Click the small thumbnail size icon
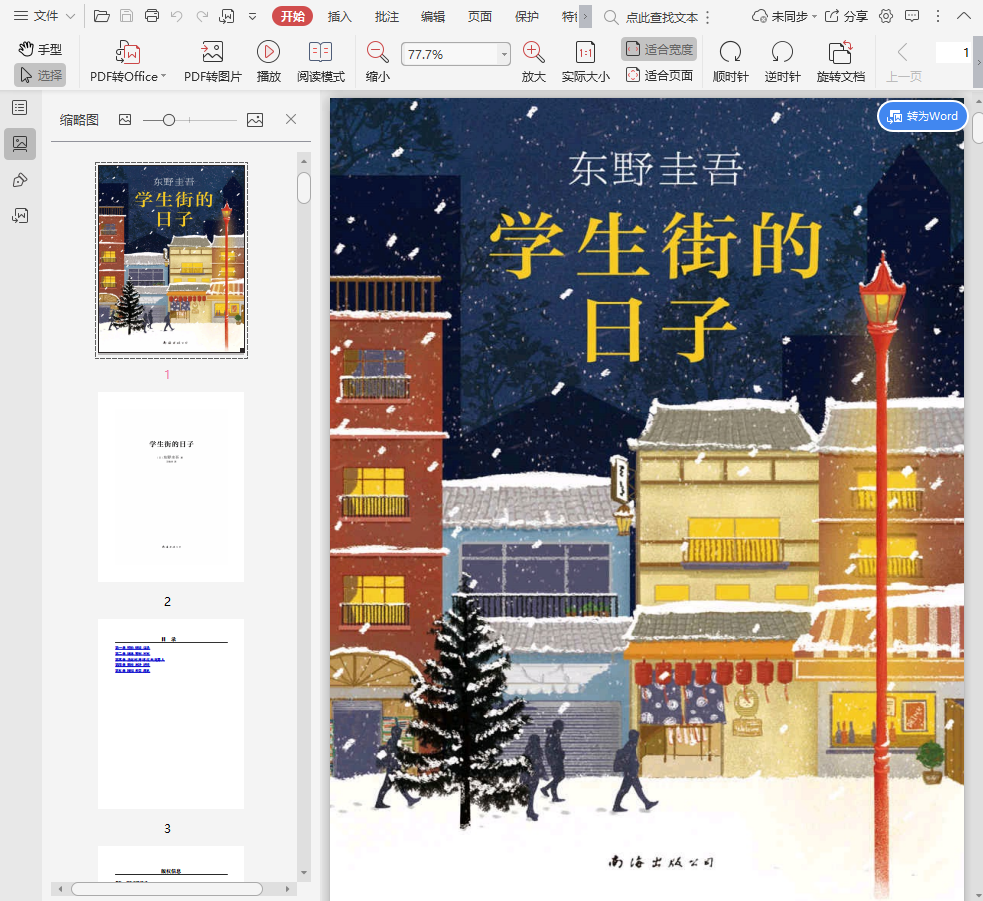 coord(125,120)
